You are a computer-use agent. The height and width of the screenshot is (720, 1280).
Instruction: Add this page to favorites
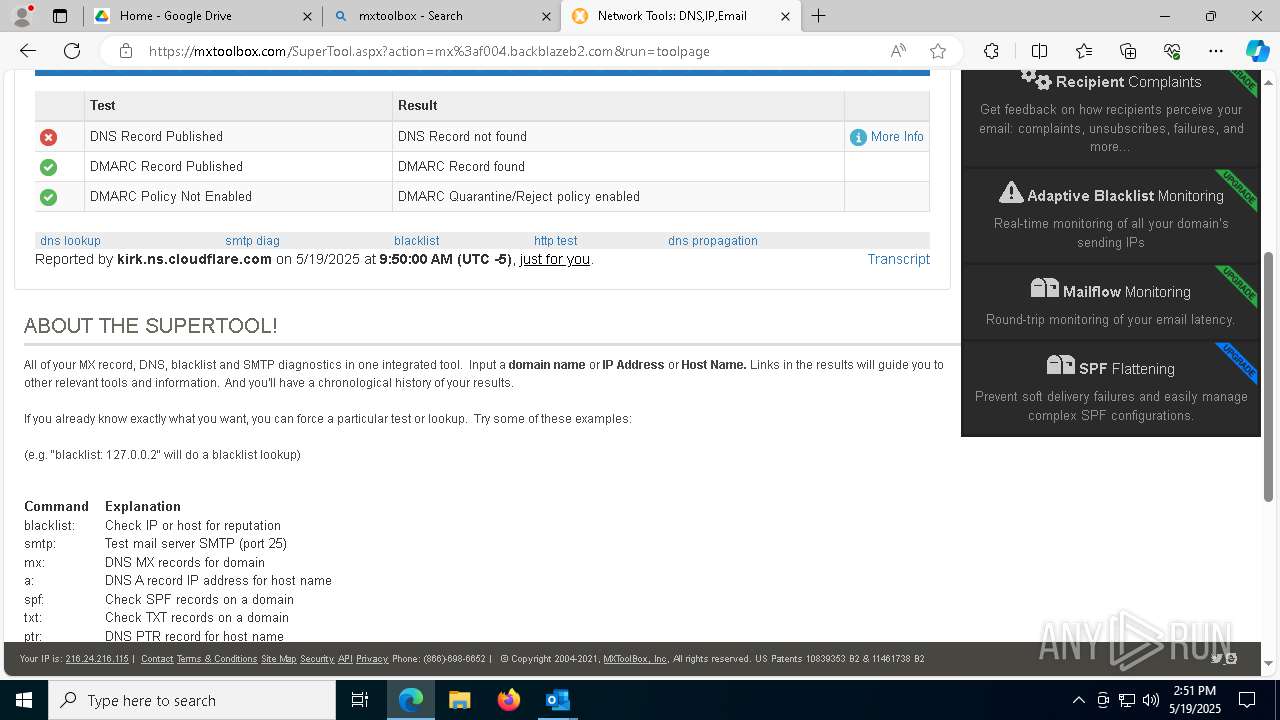pyautogui.click(x=938, y=51)
